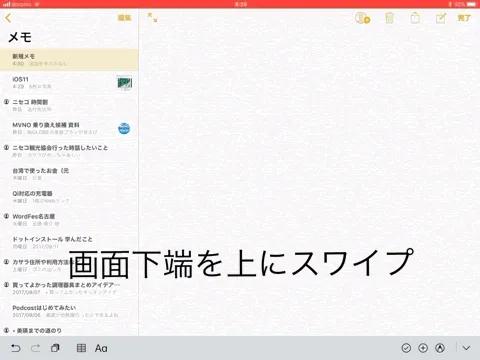Image resolution: width=480 pixels, height=360 pixels.
Task: Create a new note with compose icon
Action: (x=441, y=18)
